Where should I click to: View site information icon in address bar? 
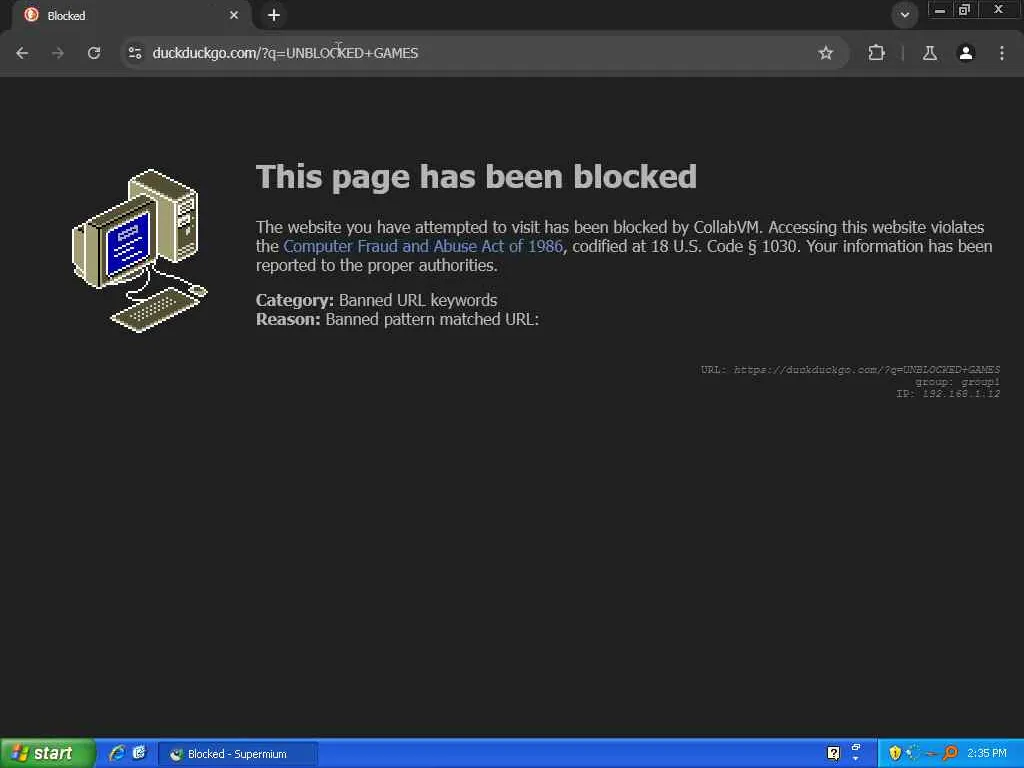135,53
